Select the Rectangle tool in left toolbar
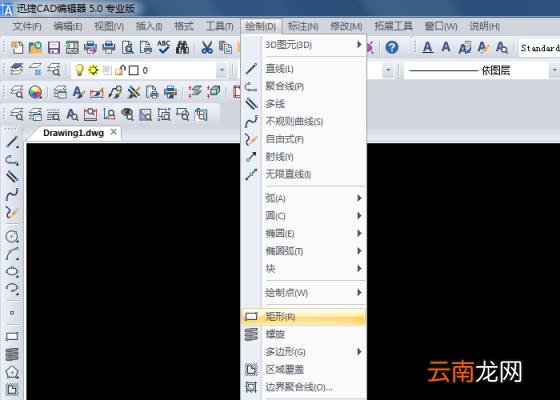 pos(12,336)
